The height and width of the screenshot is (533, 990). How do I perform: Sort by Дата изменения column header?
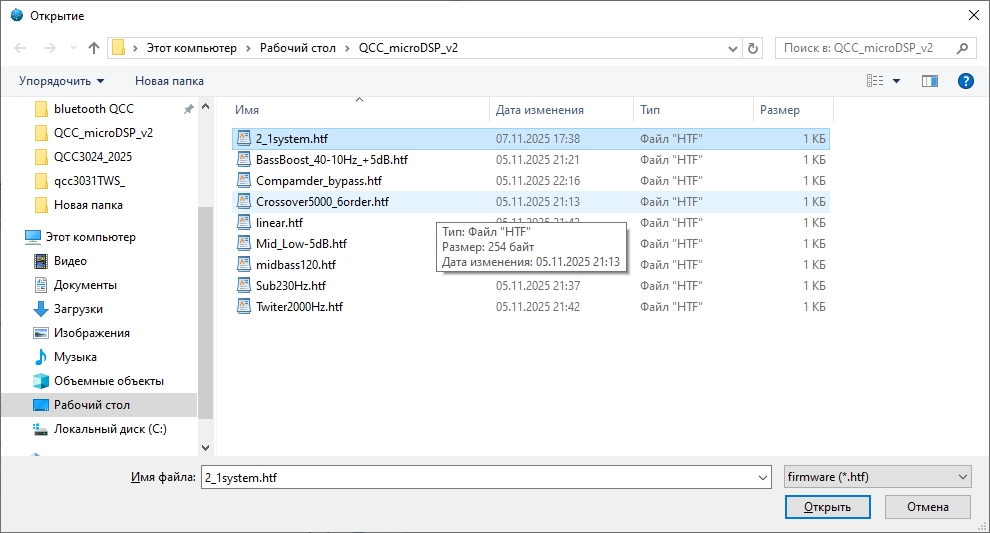click(x=540, y=110)
